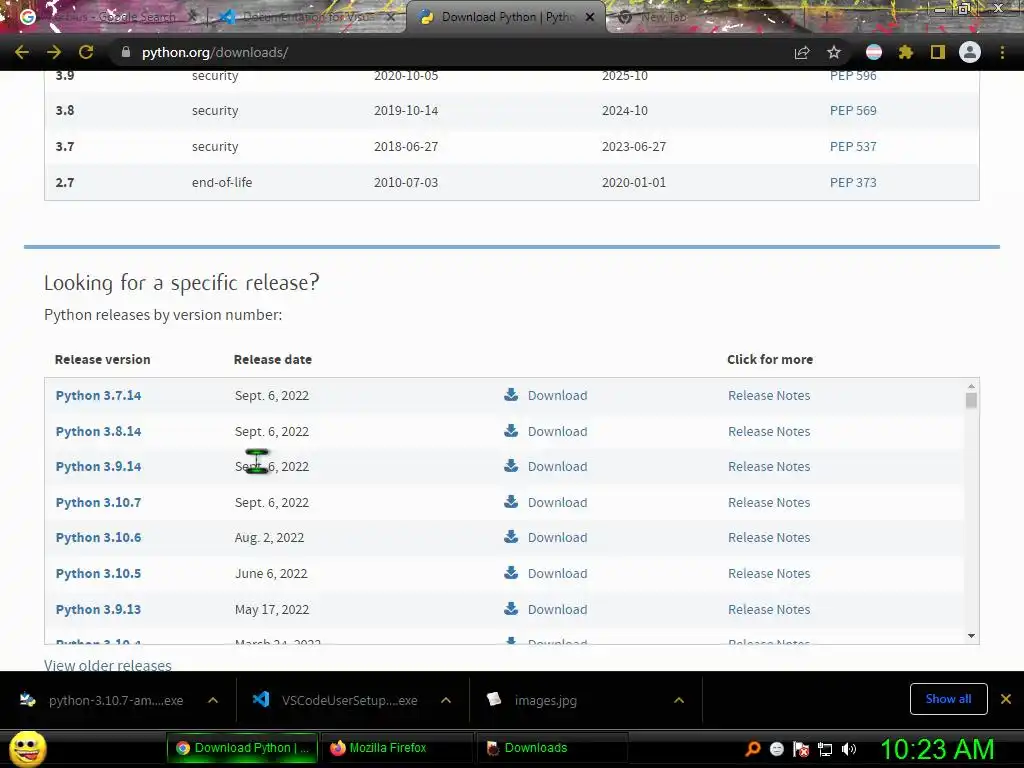
Task: Open Release Notes for Python 3.8.14
Action: click(769, 431)
